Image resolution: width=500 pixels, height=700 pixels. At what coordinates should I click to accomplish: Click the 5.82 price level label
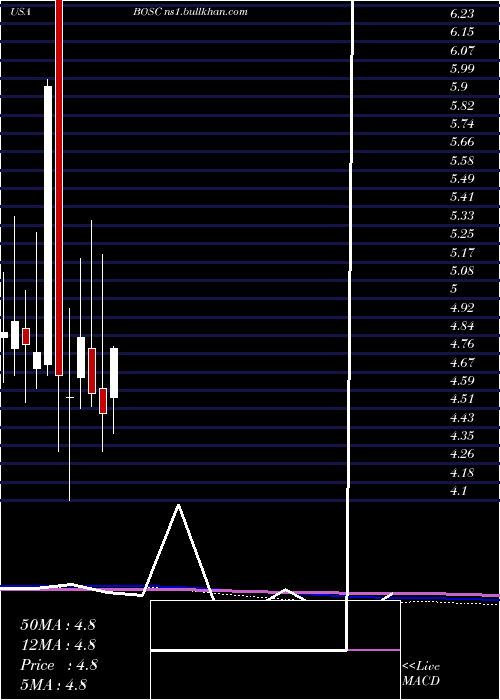coord(462,106)
